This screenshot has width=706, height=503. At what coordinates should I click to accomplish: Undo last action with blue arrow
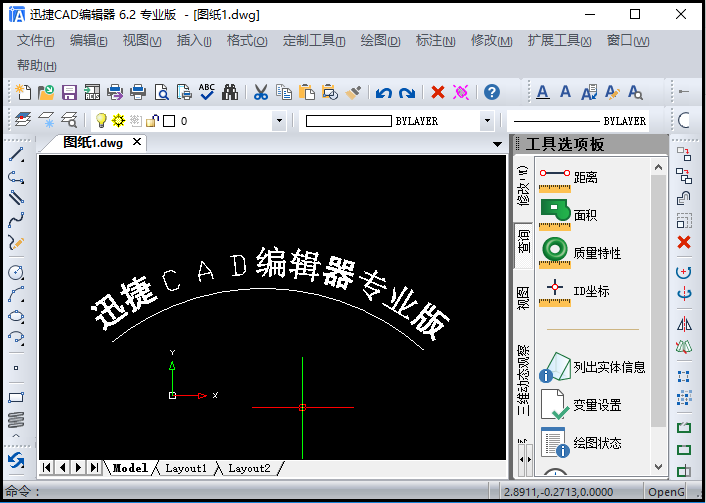(x=384, y=93)
